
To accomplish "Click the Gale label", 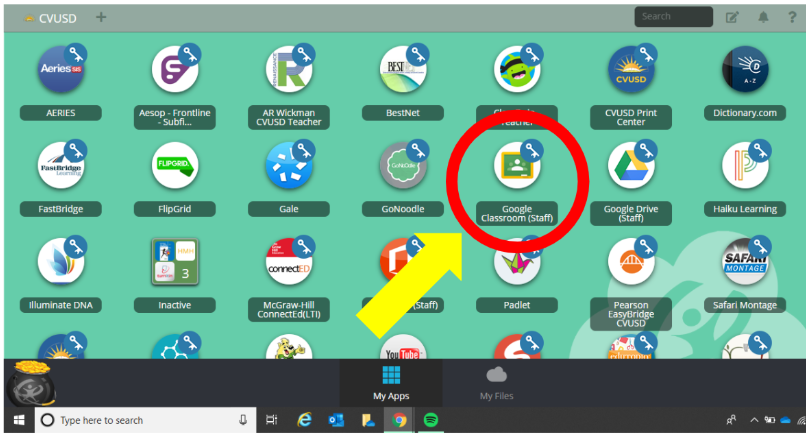I will [x=289, y=209].
